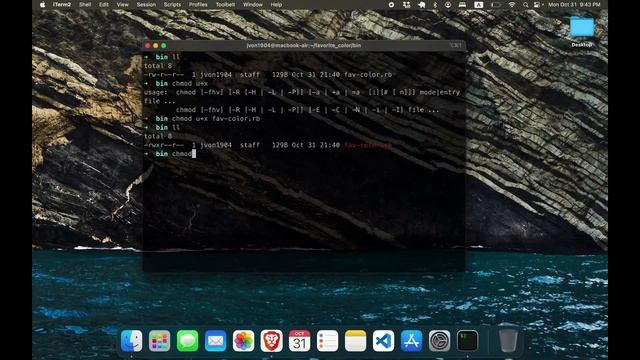Open the Apple menu

point(42,4)
